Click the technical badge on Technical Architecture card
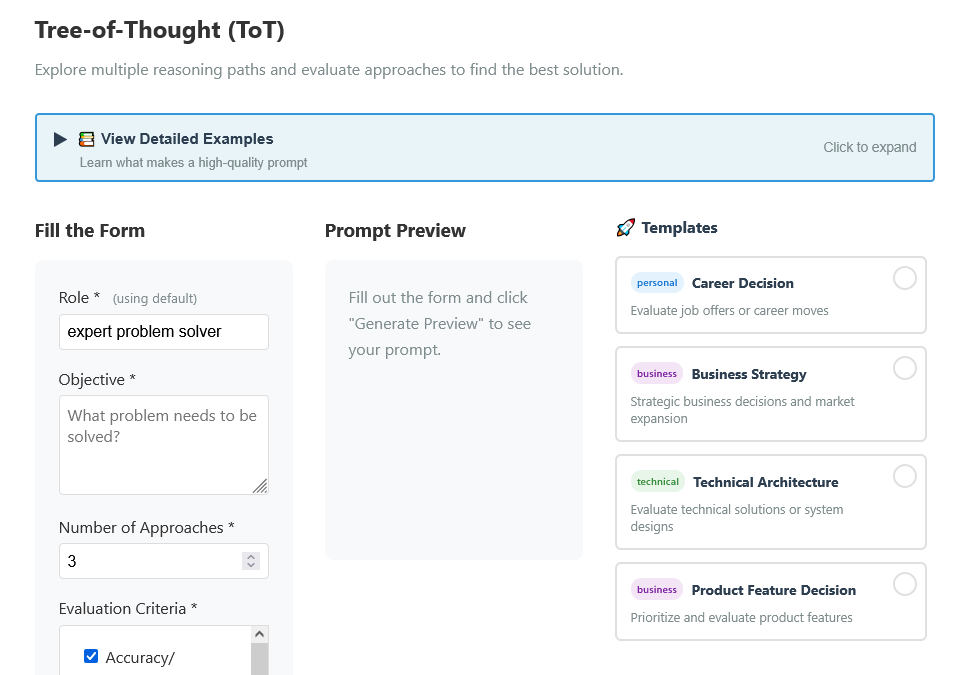This screenshot has width=965, height=675. [x=657, y=481]
